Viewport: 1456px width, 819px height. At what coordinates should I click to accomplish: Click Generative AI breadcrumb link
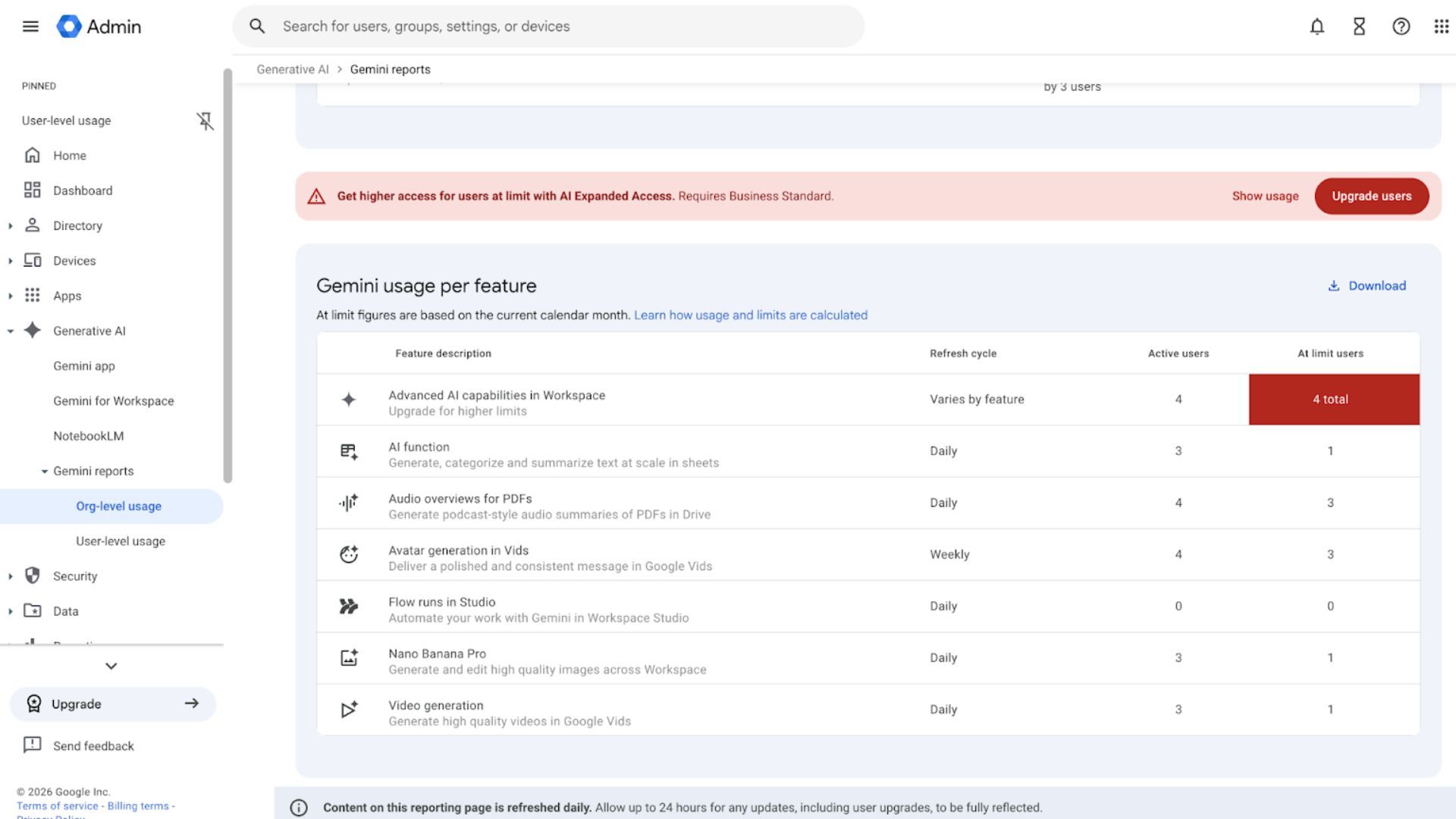coord(293,69)
